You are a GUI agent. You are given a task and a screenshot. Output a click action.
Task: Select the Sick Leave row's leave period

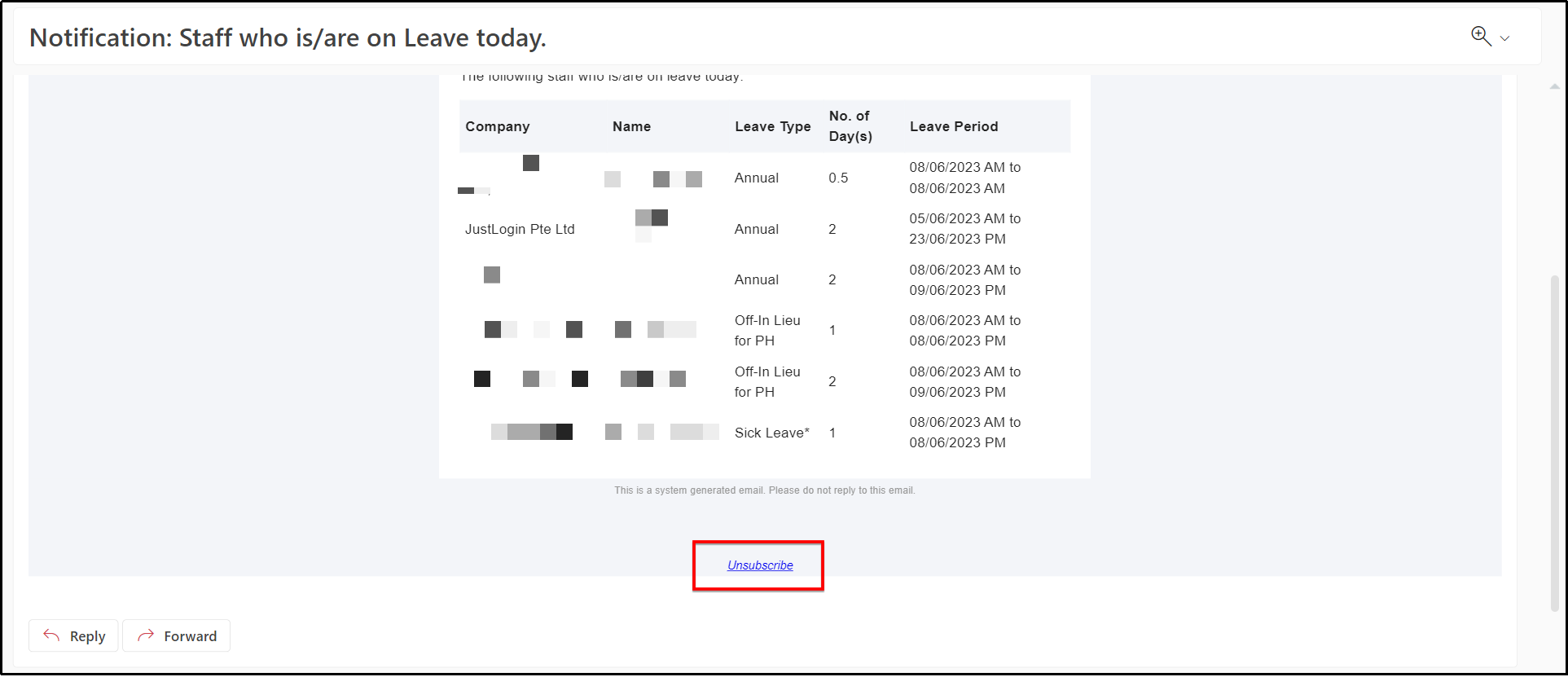click(965, 433)
